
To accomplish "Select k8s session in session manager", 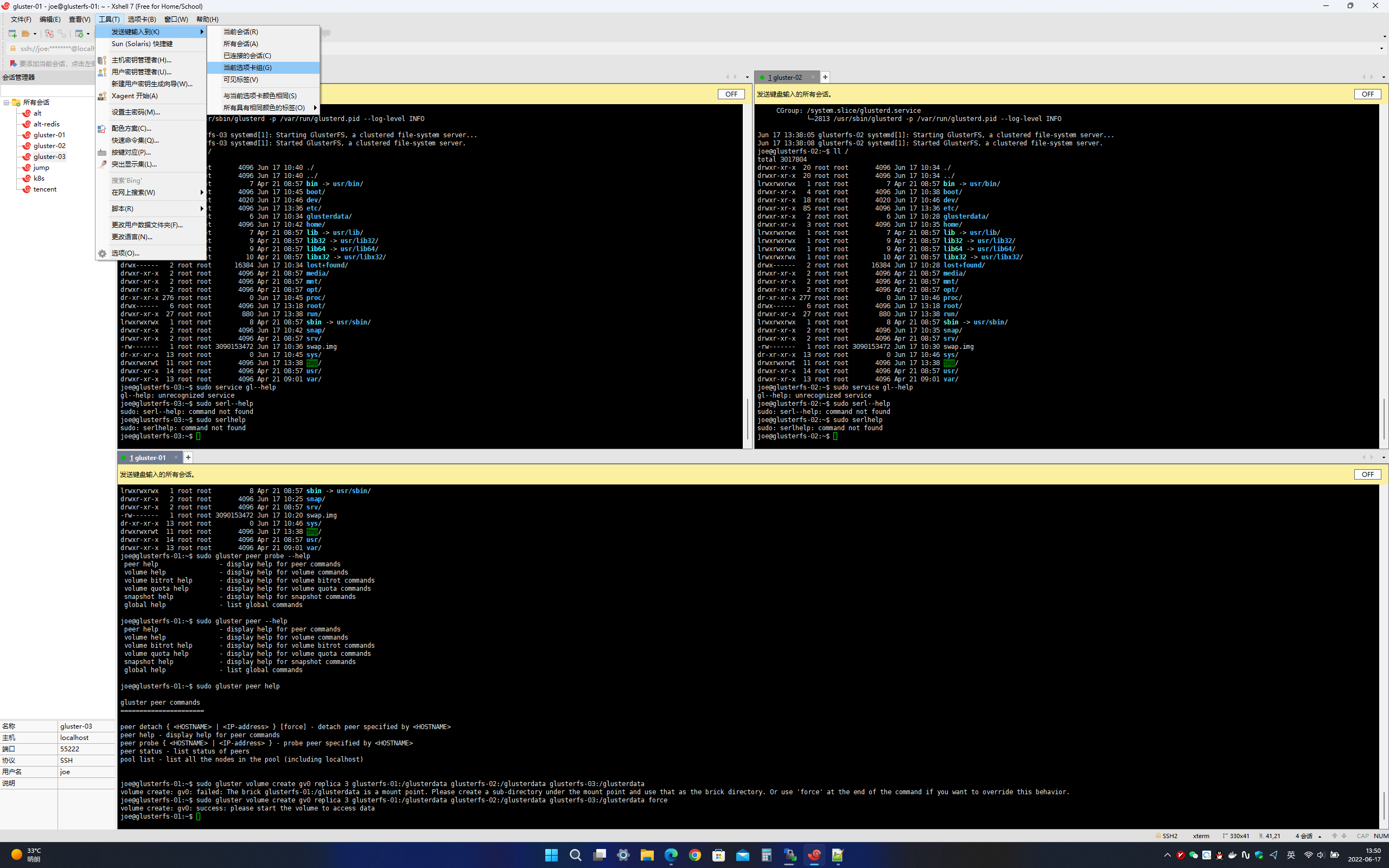I will [x=39, y=178].
